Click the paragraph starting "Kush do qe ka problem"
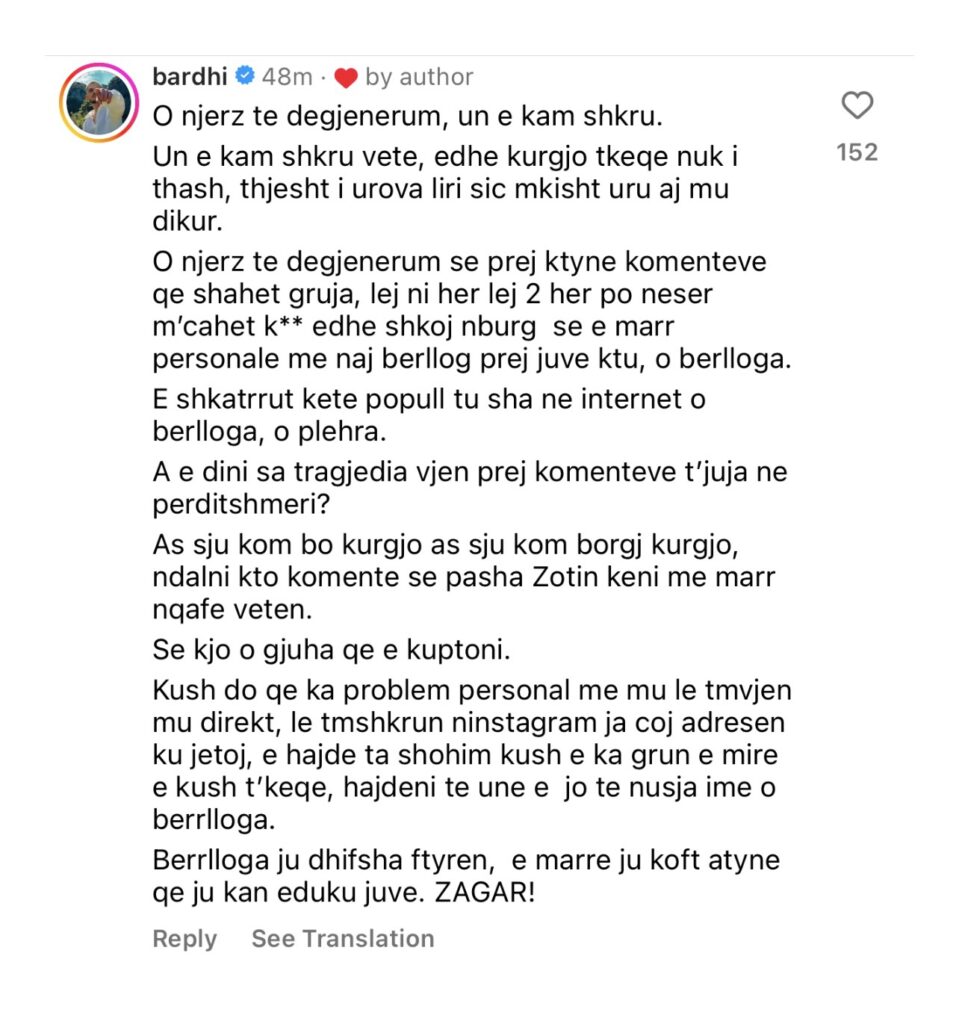 [x=472, y=755]
